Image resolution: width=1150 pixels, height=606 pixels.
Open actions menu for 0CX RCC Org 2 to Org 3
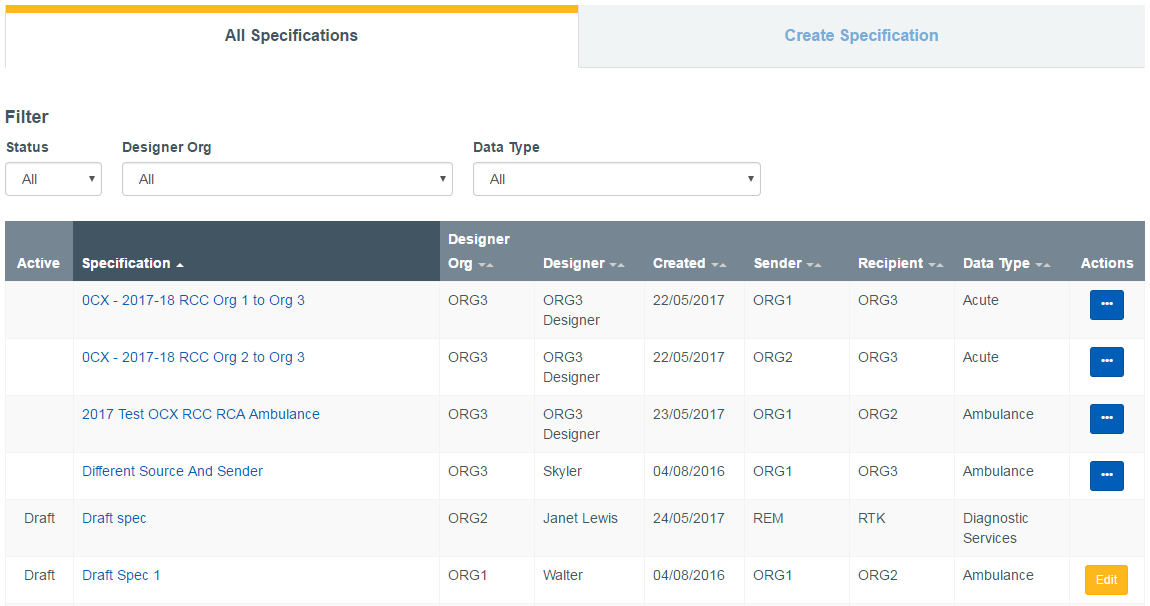pyautogui.click(x=1106, y=362)
